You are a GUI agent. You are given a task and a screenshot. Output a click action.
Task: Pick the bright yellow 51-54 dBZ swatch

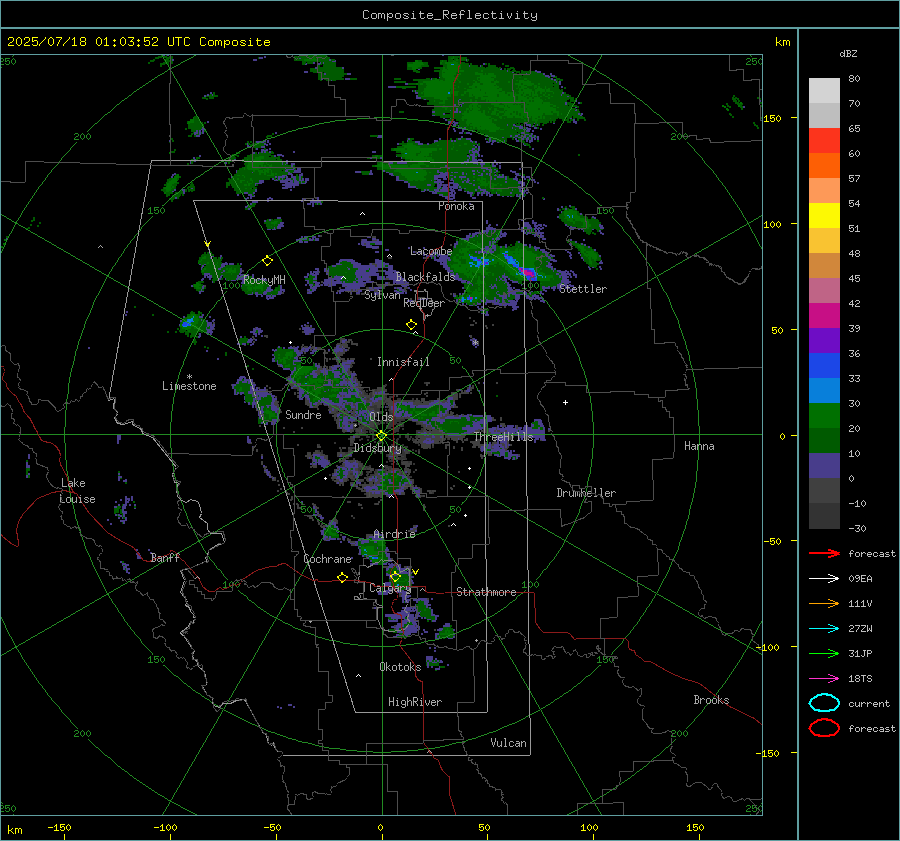[x=824, y=216]
